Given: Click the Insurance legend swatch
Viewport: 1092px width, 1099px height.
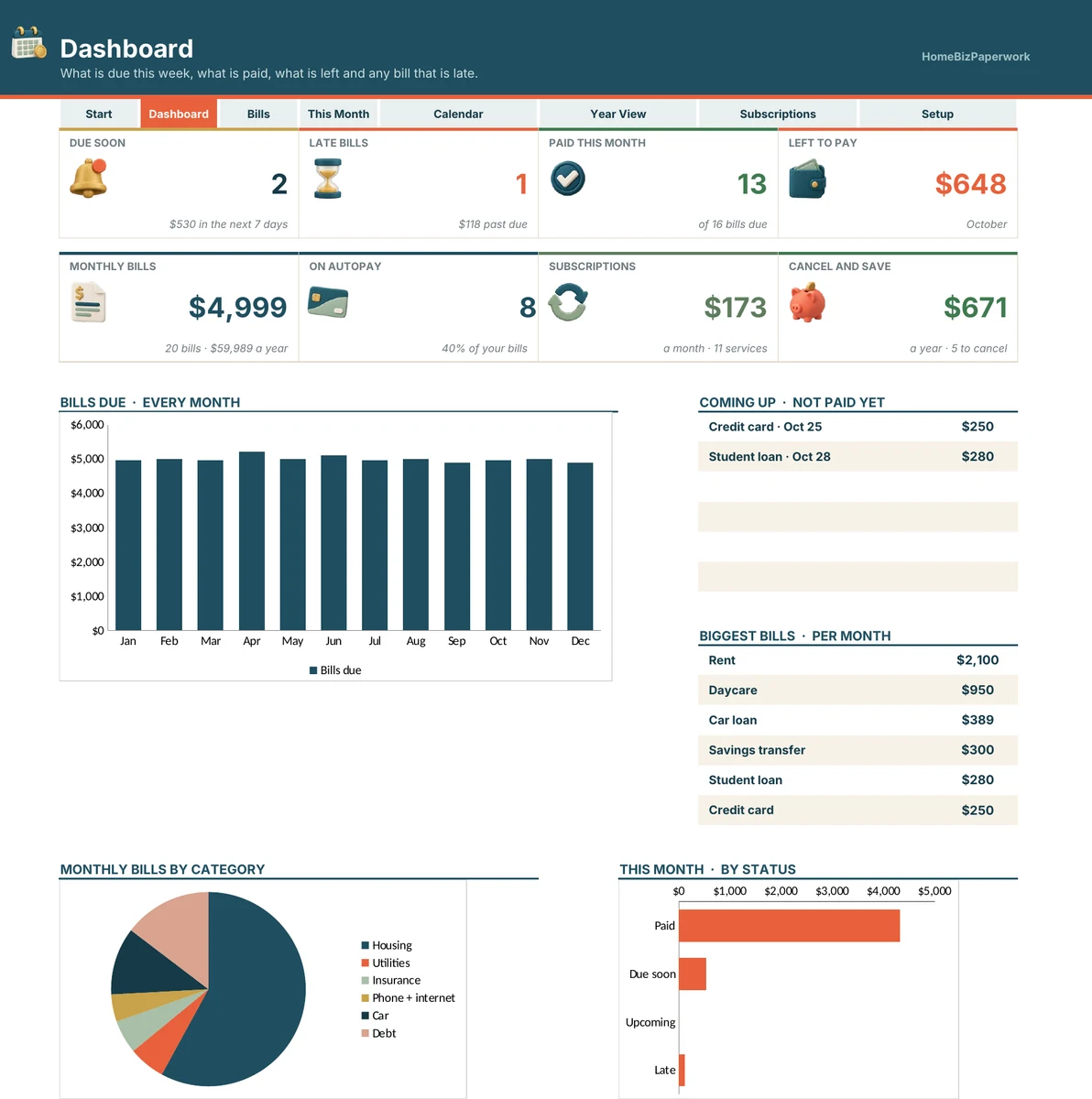Looking at the screenshot, I should coord(366,980).
